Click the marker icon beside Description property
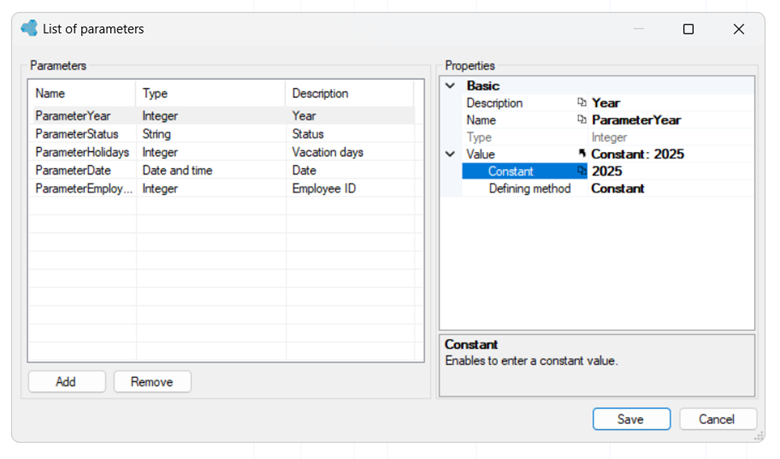 click(x=582, y=102)
